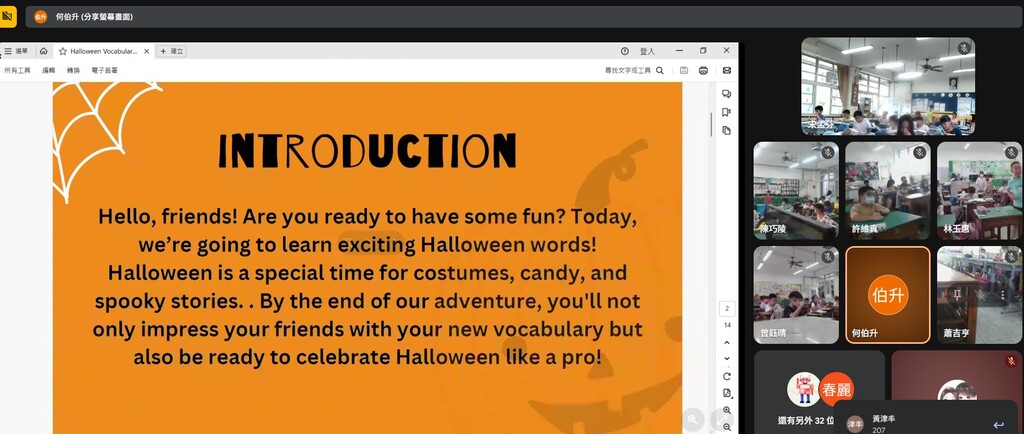Image resolution: width=1024 pixels, height=434 pixels.
Task: Click the zoom in magnifier icon
Action: (727, 410)
